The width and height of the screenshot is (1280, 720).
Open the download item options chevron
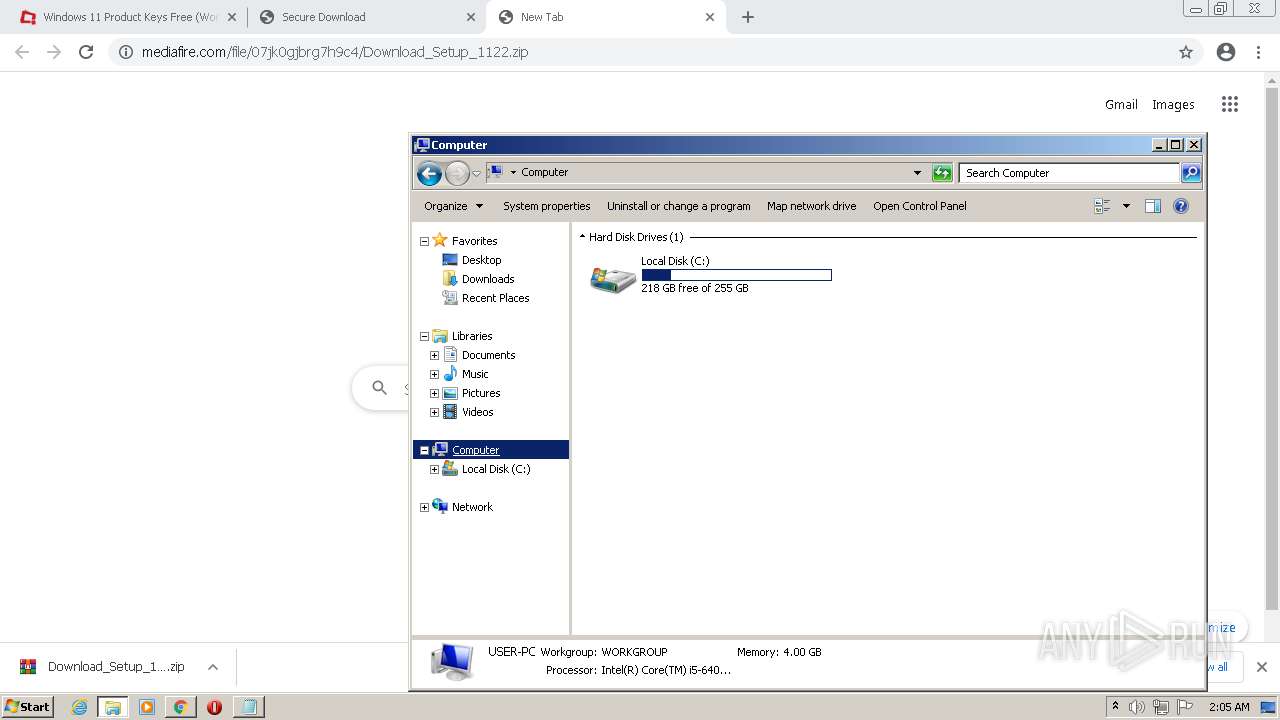click(x=213, y=667)
